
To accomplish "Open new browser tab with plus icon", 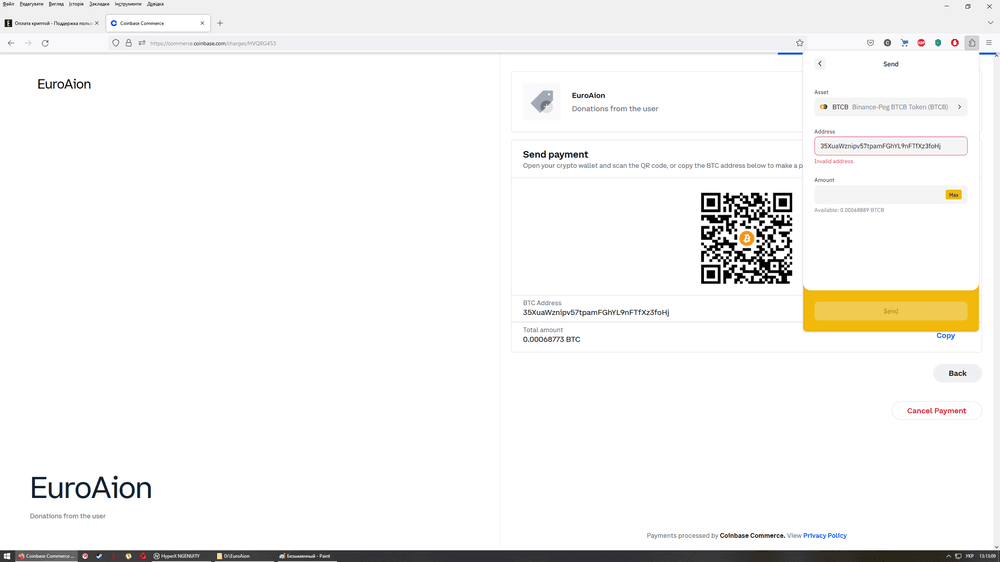I will tap(220, 23).
